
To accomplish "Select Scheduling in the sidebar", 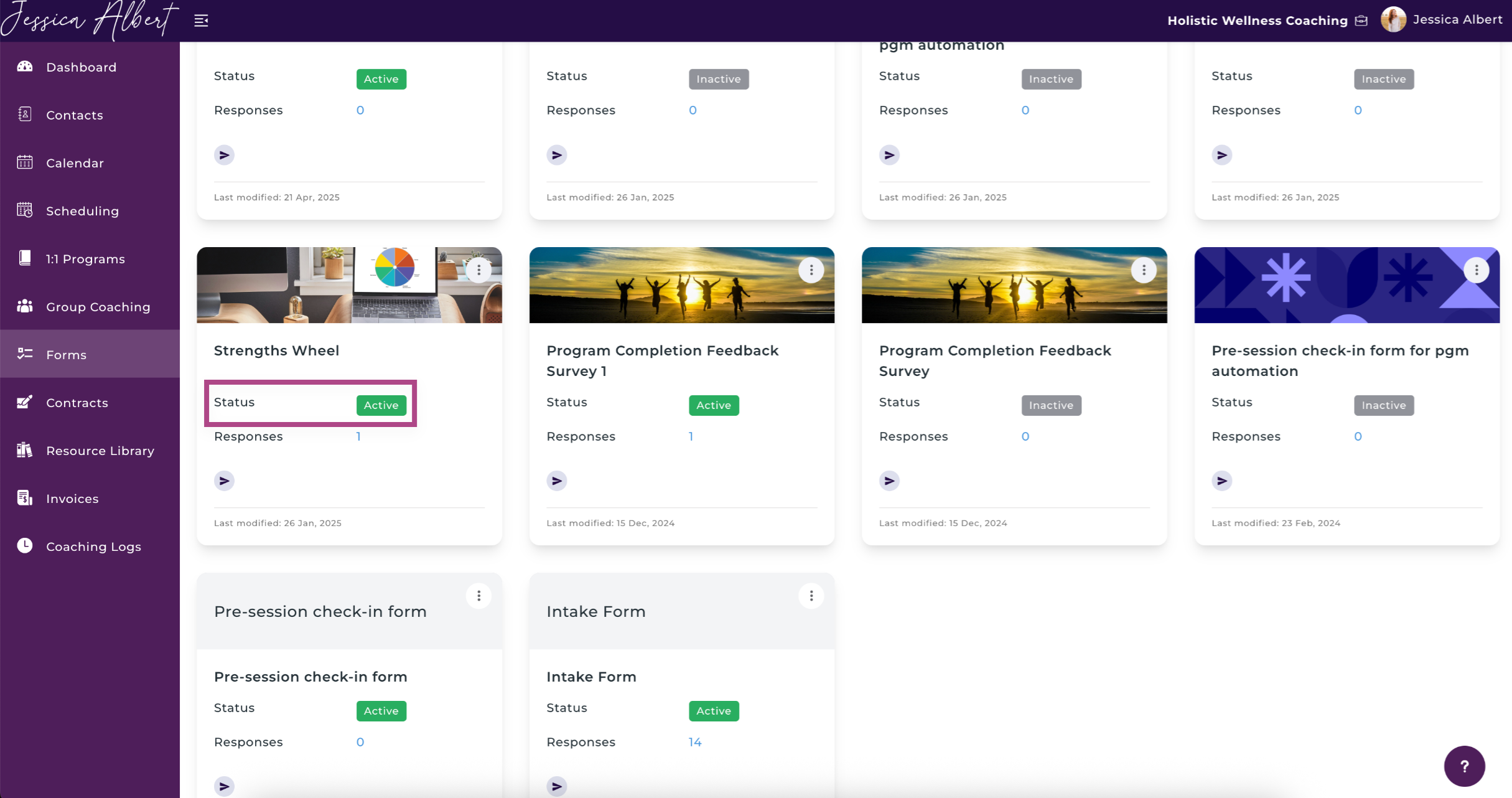I will 90,210.
